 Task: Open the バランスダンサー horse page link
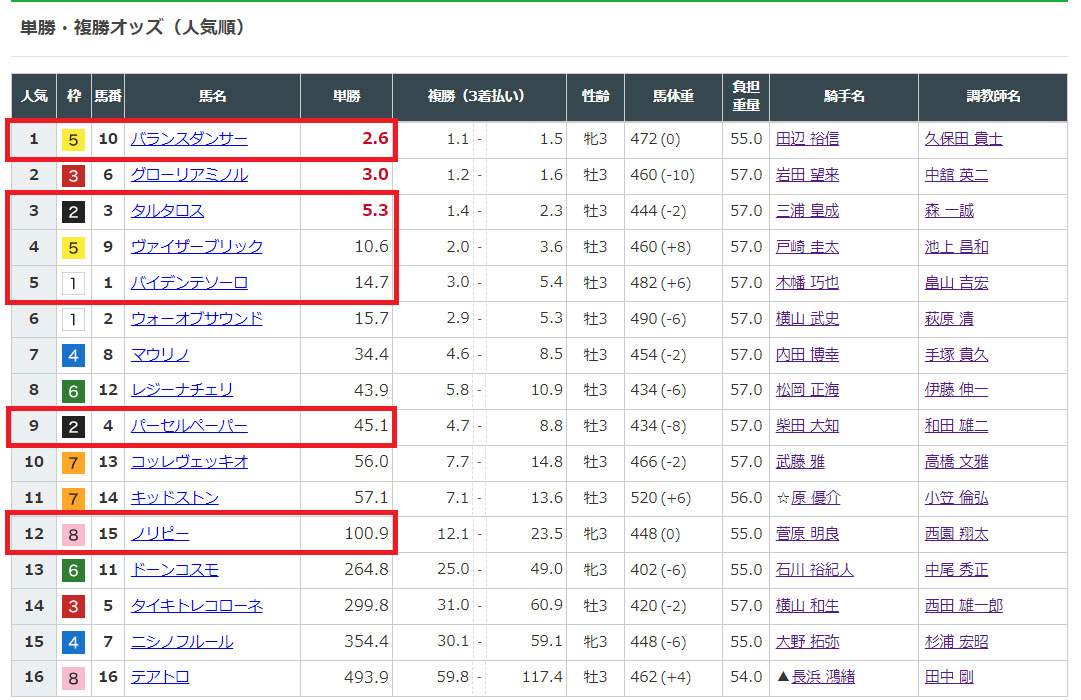pyautogui.click(x=189, y=139)
